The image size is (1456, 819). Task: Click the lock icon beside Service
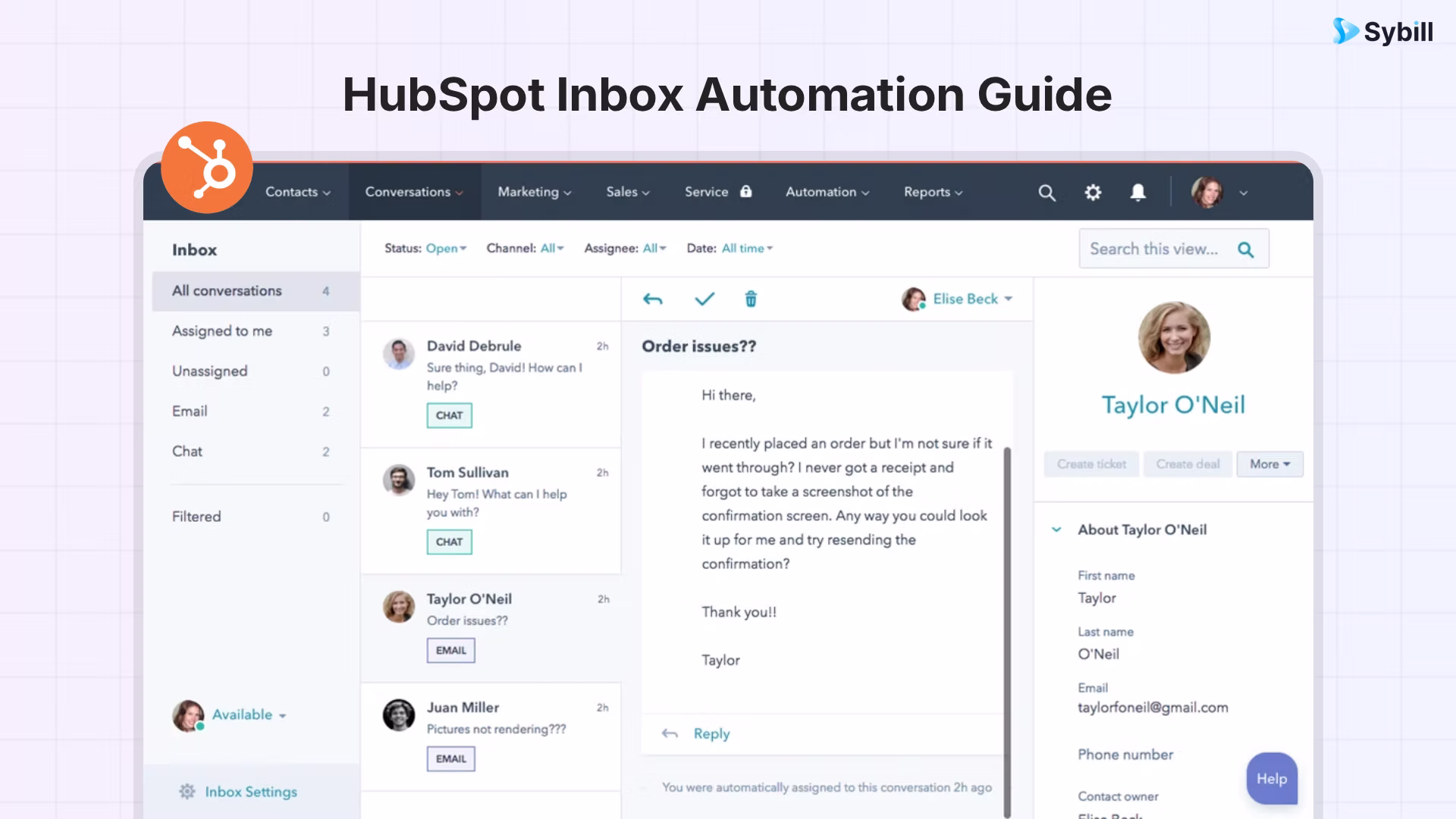(x=746, y=191)
